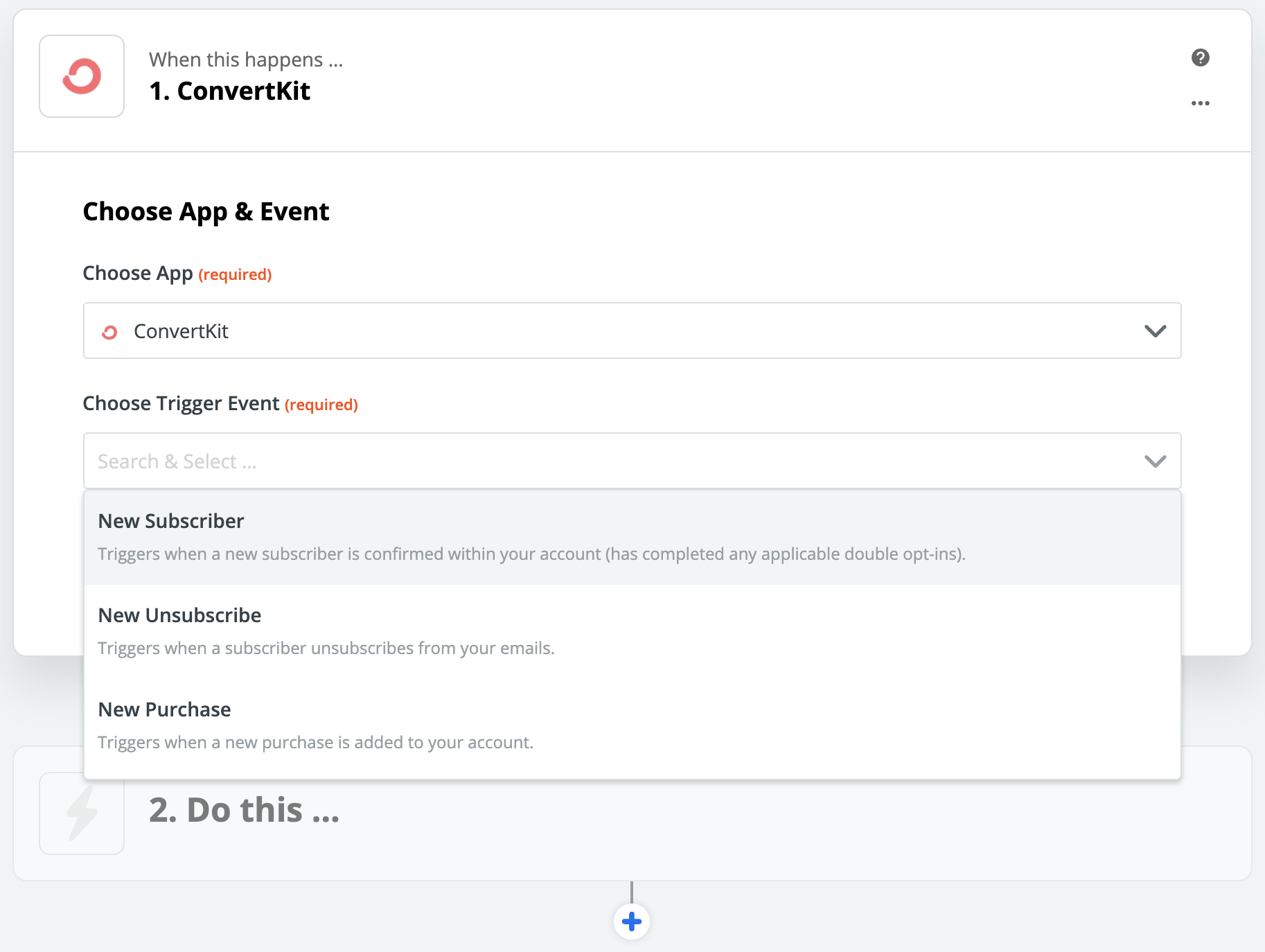
Task: Click New Purchase description text
Action: click(315, 743)
